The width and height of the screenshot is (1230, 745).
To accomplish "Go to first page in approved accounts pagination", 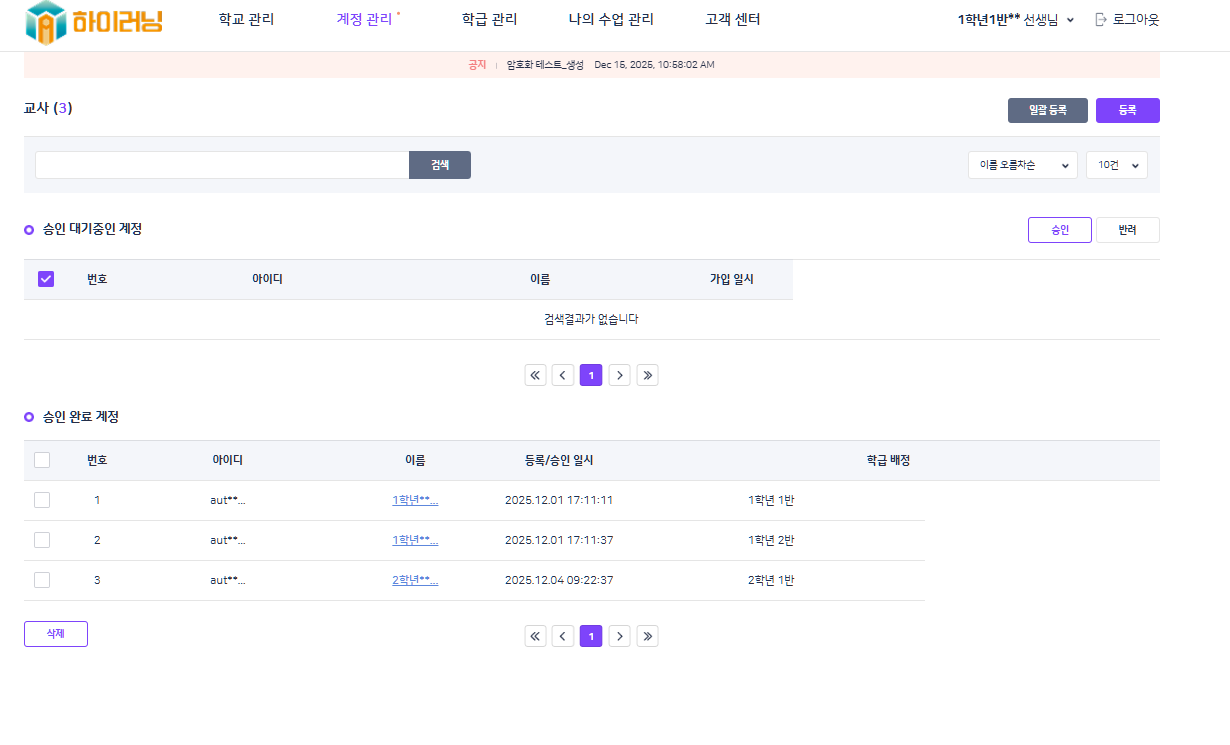I will [535, 636].
